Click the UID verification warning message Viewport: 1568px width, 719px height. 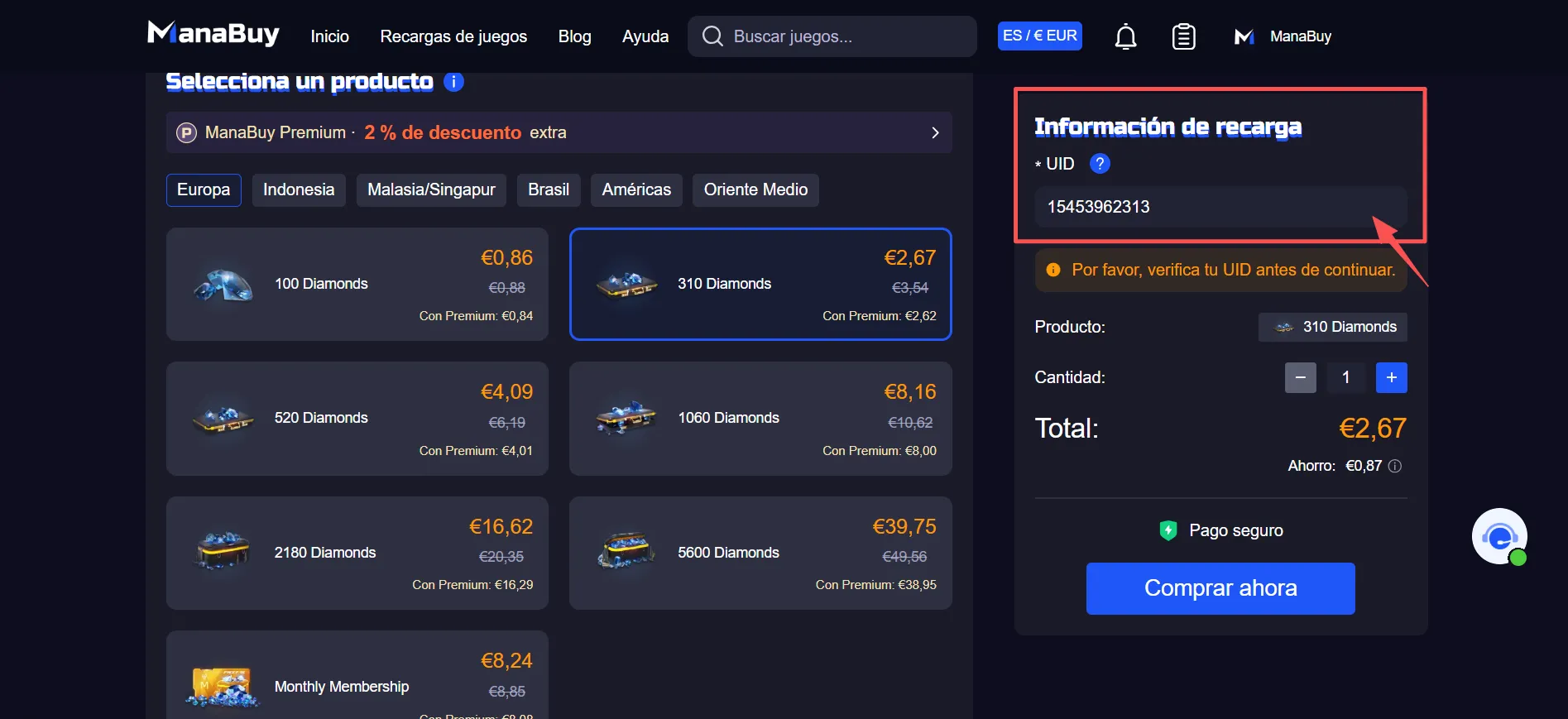(1221, 270)
